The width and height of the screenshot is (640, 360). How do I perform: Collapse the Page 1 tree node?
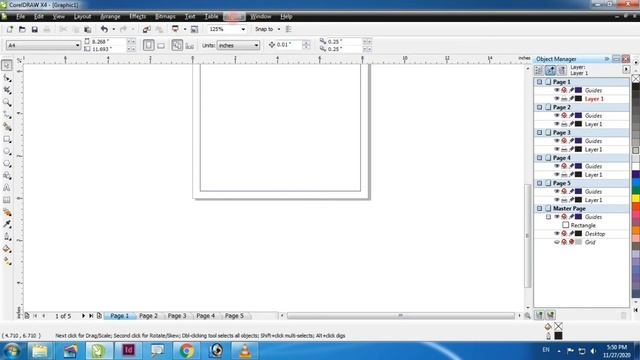[x=540, y=82]
